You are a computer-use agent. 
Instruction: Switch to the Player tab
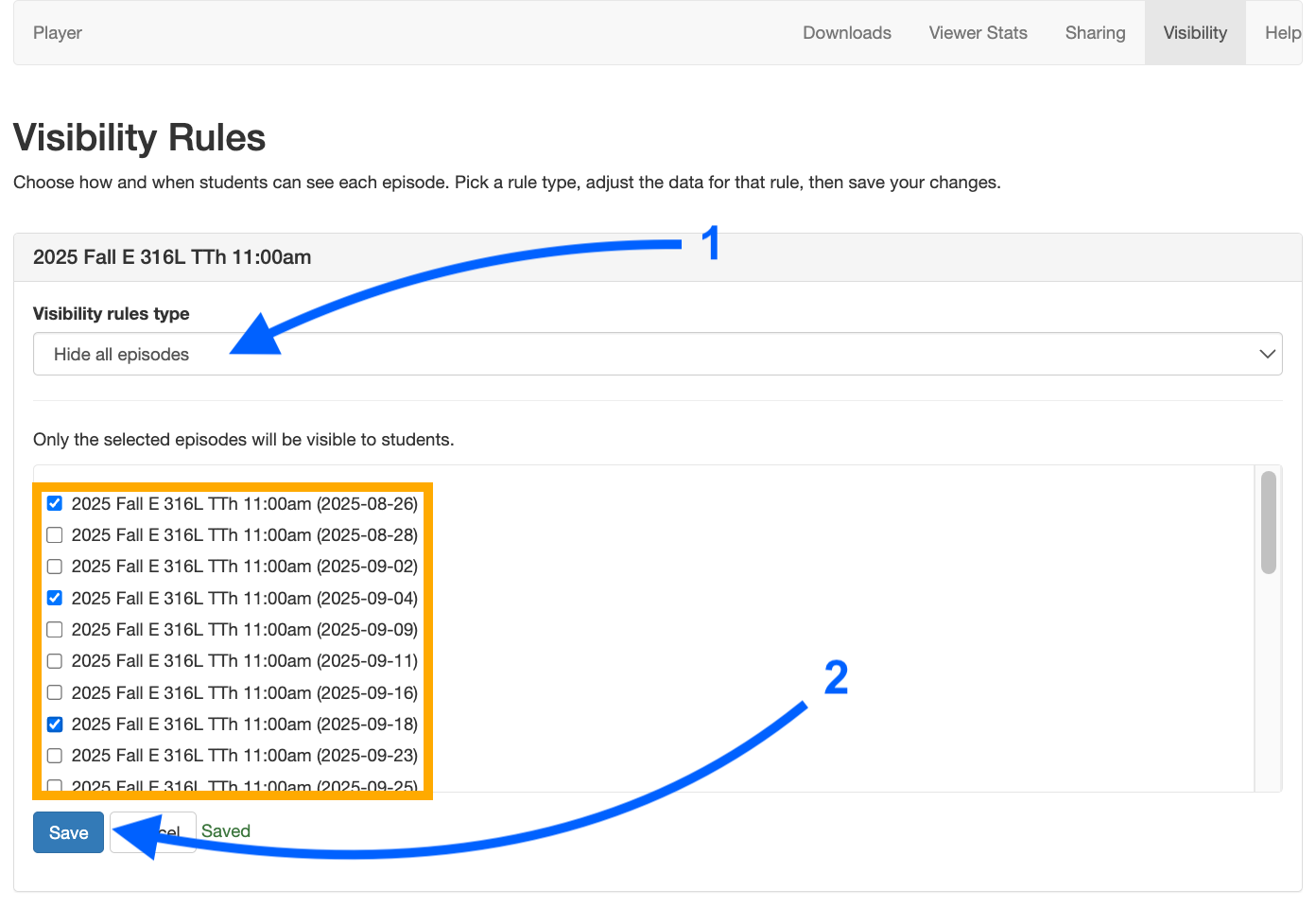click(58, 33)
